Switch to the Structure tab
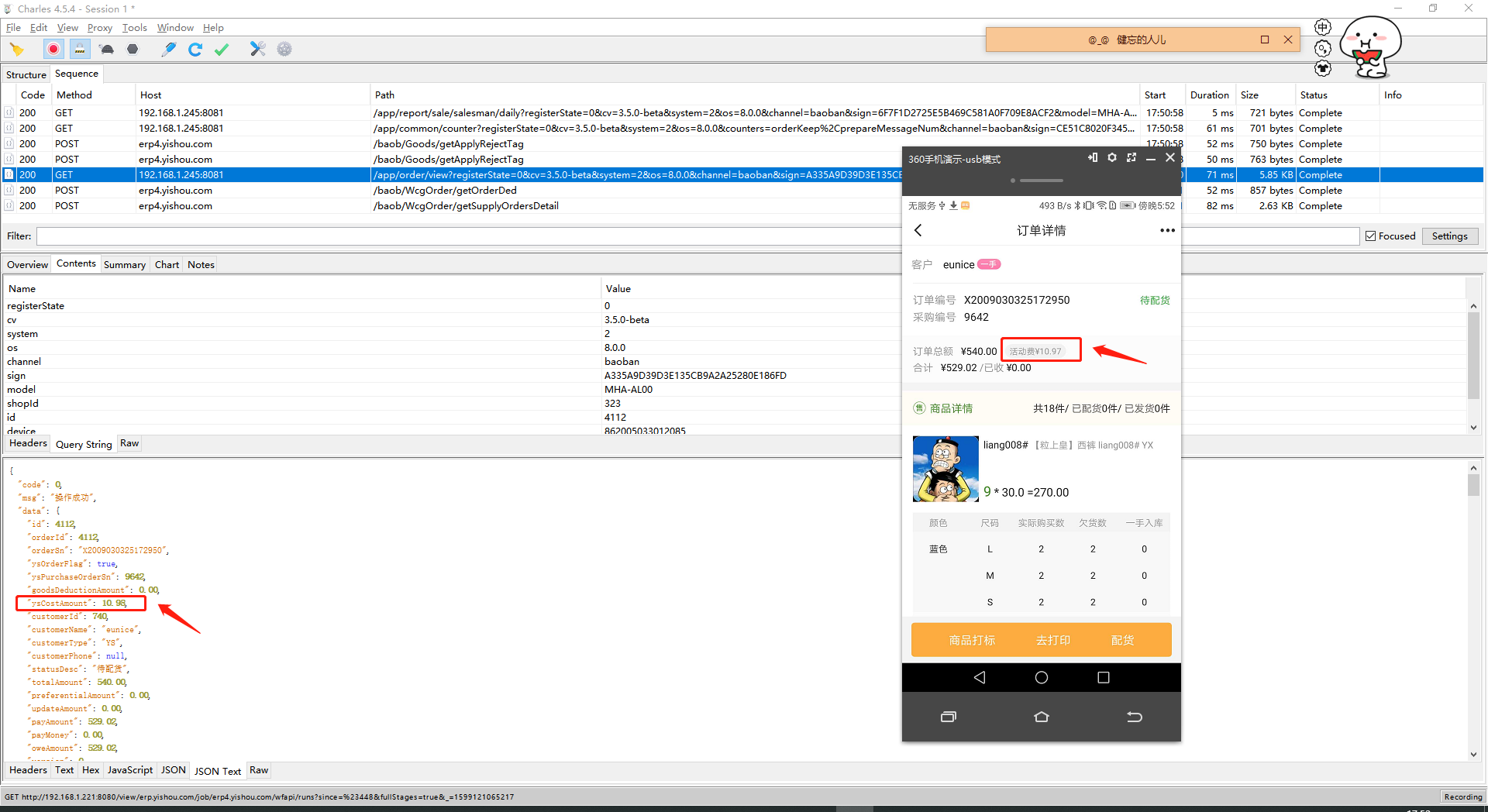1488x812 pixels. pyautogui.click(x=26, y=75)
